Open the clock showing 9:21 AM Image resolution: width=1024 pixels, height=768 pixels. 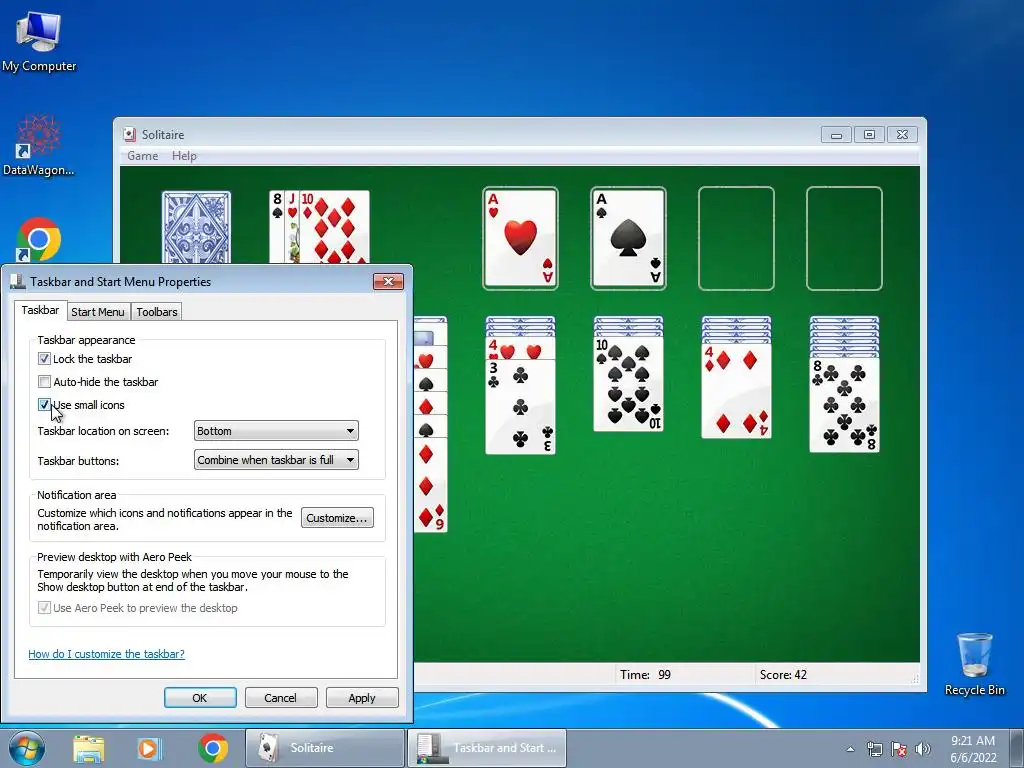[973, 749]
